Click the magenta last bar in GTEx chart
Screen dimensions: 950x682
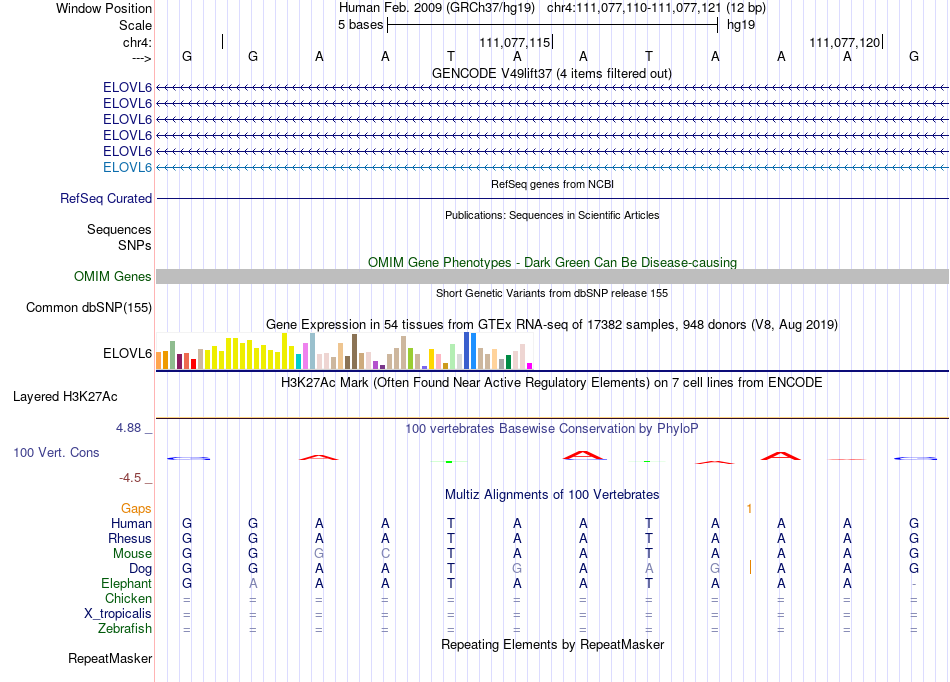(x=530, y=366)
